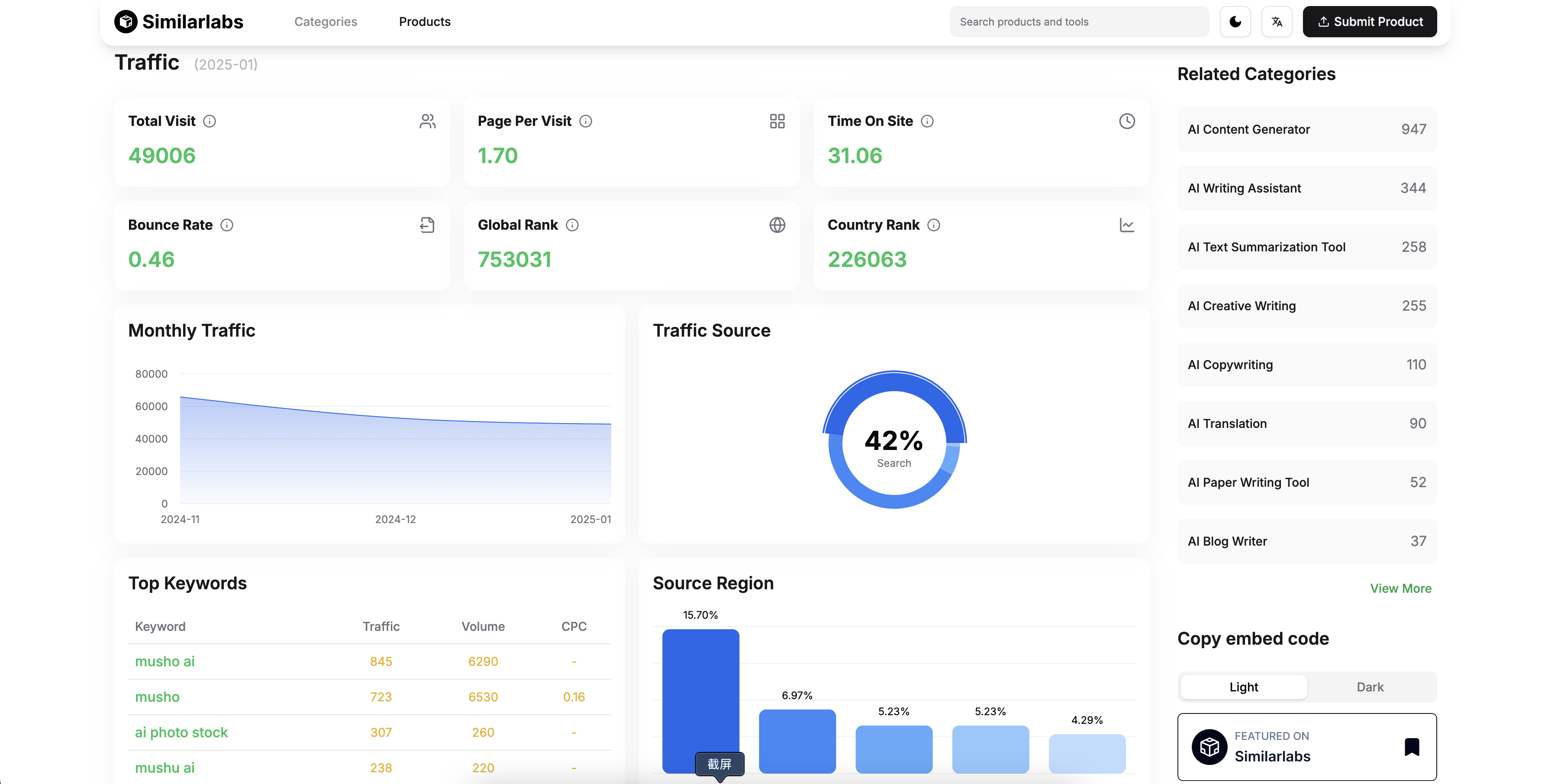The image size is (1548, 784).
Task: Open the AI Paper Writing Tool category
Action: [1306, 482]
